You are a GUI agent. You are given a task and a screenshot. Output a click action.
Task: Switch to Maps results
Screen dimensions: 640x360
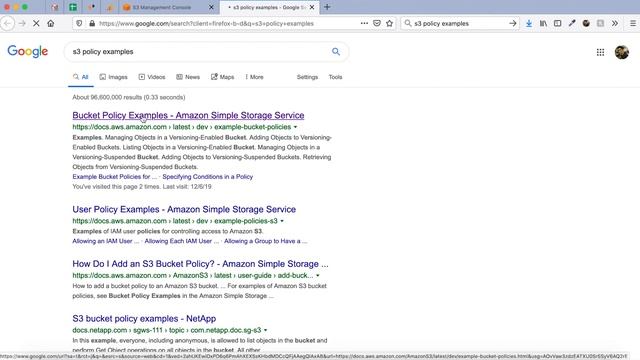[x=222, y=77]
